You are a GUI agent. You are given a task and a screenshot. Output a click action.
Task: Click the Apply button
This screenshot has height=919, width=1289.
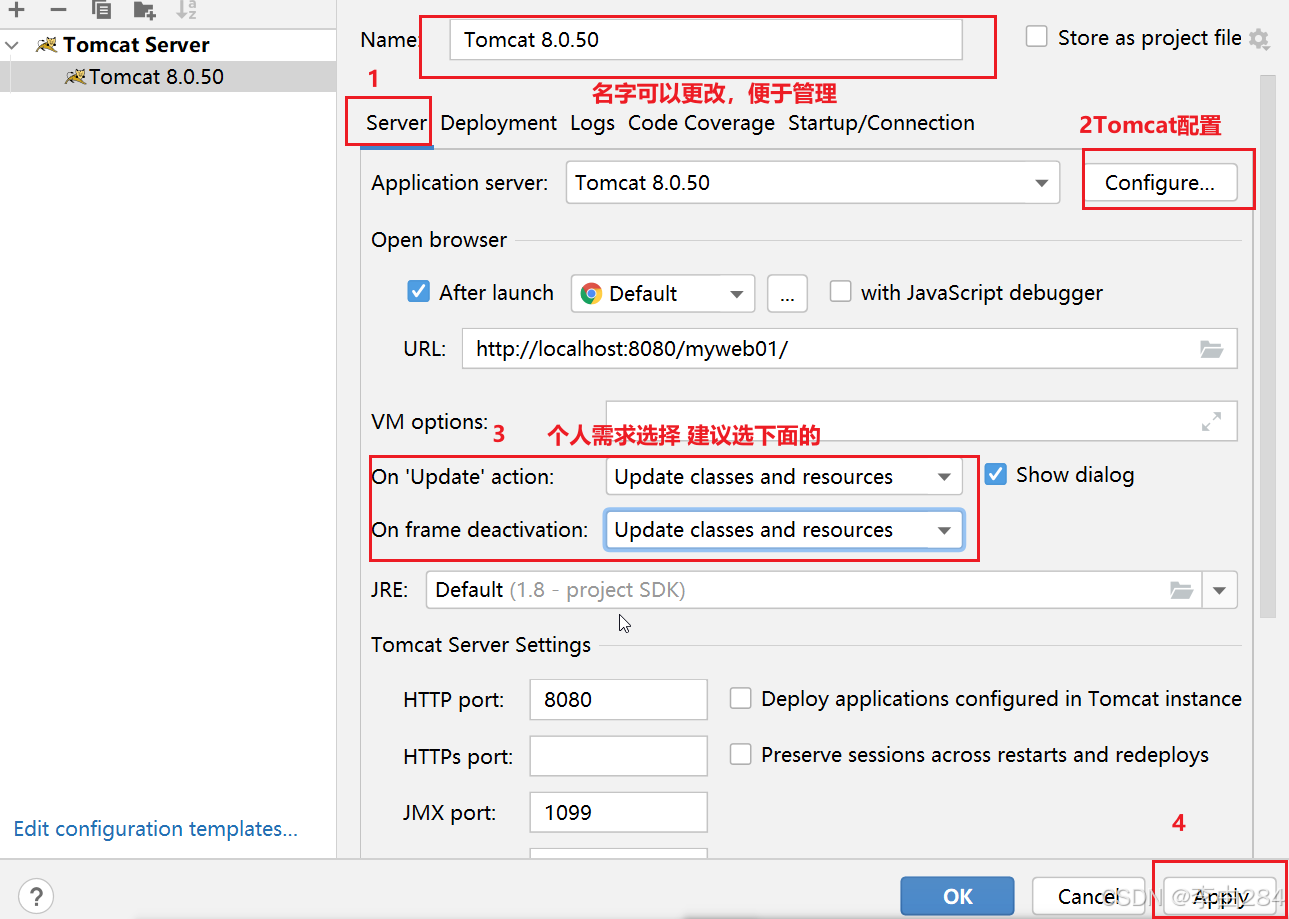1220,896
